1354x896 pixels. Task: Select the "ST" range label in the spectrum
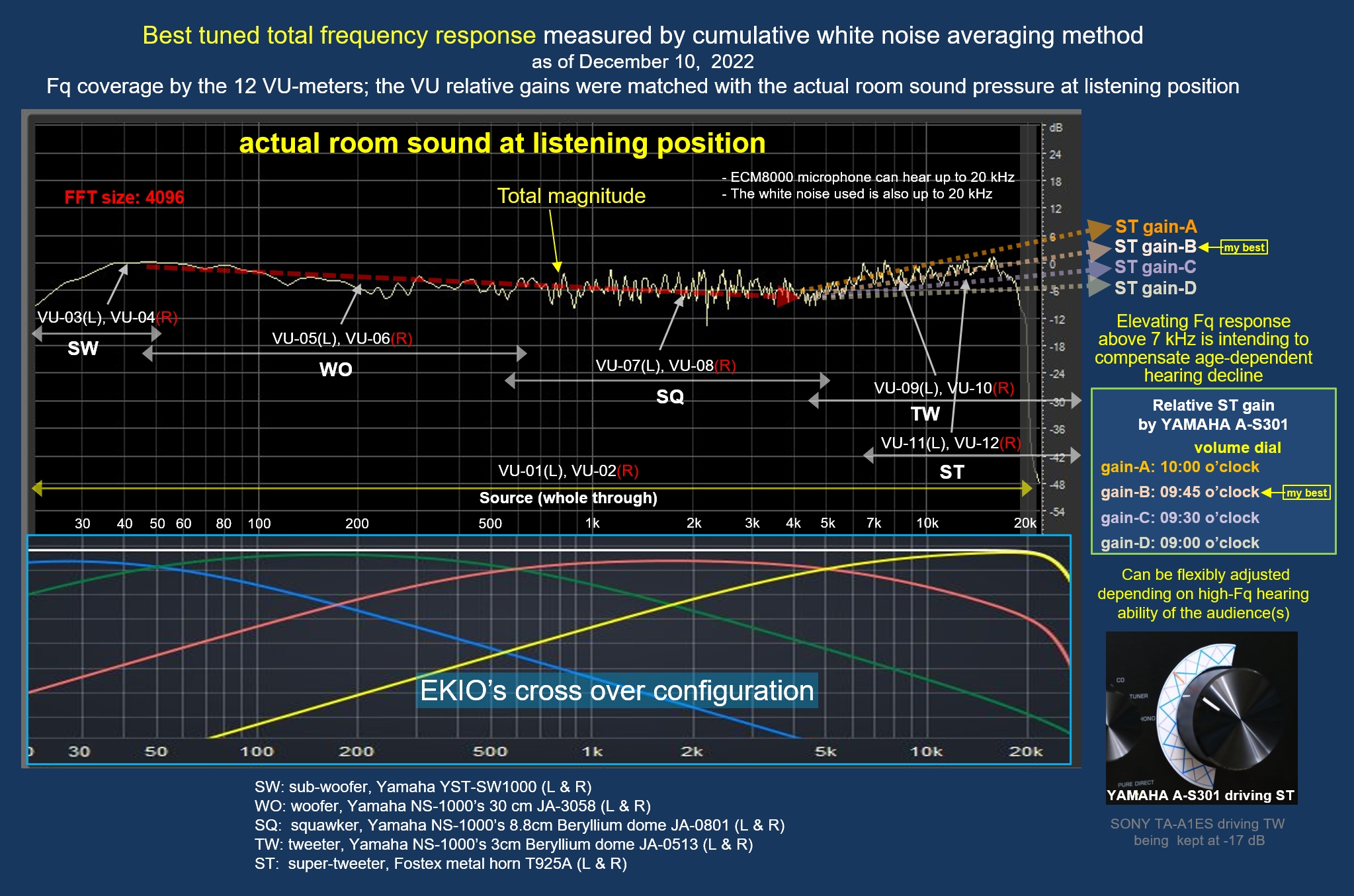pos(952,472)
